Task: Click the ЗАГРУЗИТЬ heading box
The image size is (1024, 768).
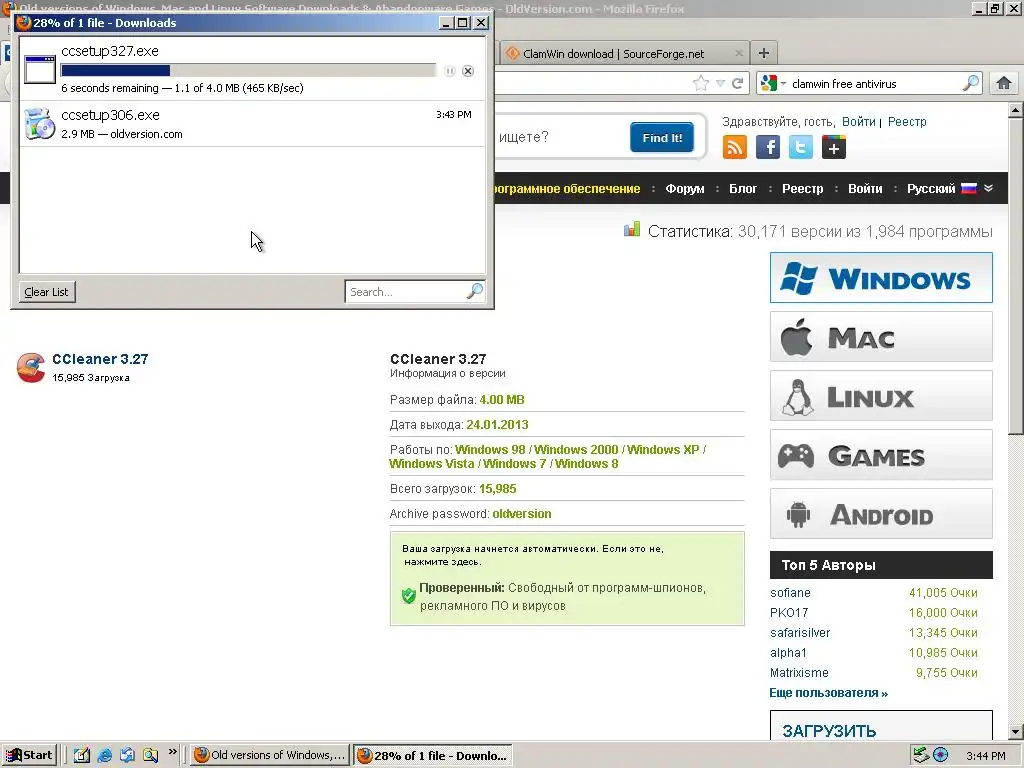Action: pos(881,726)
